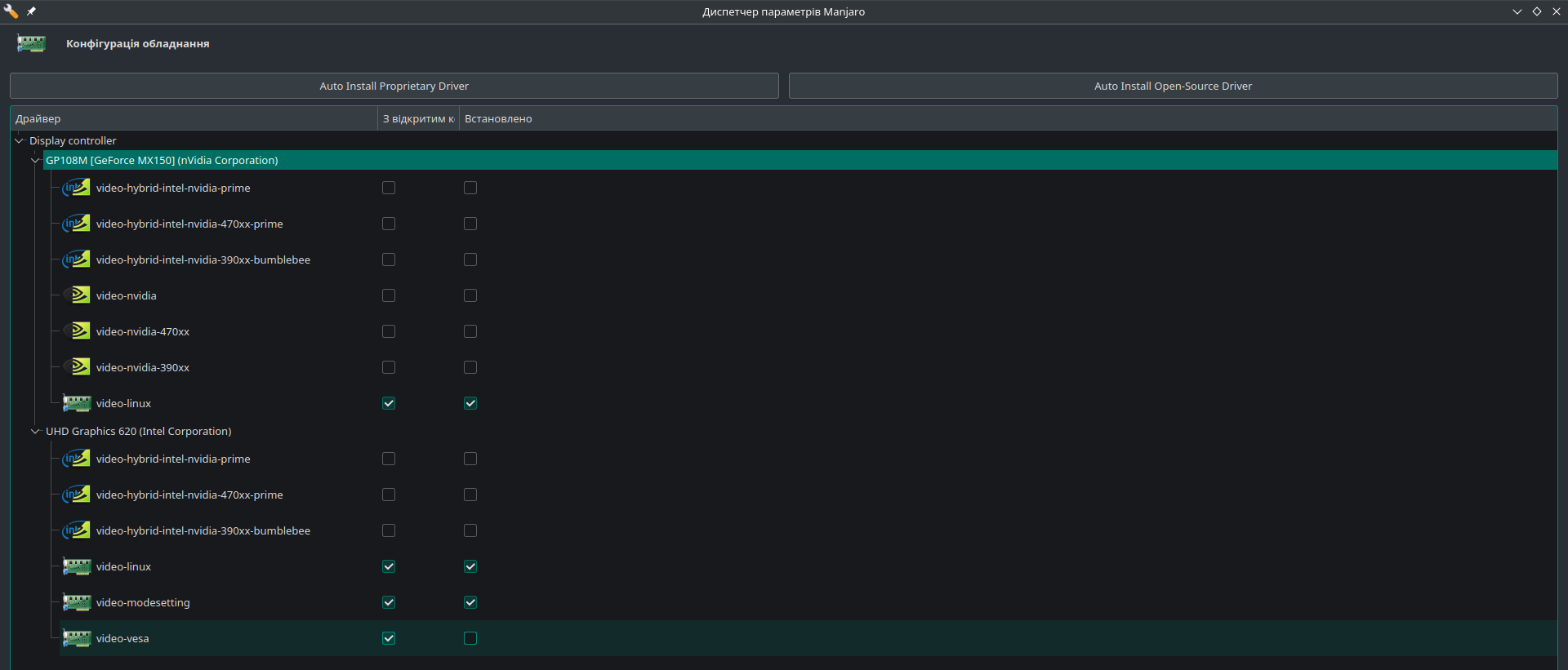The image size is (1568, 670).
Task: Click the wrench icon in title bar
Action: (x=11, y=11)
